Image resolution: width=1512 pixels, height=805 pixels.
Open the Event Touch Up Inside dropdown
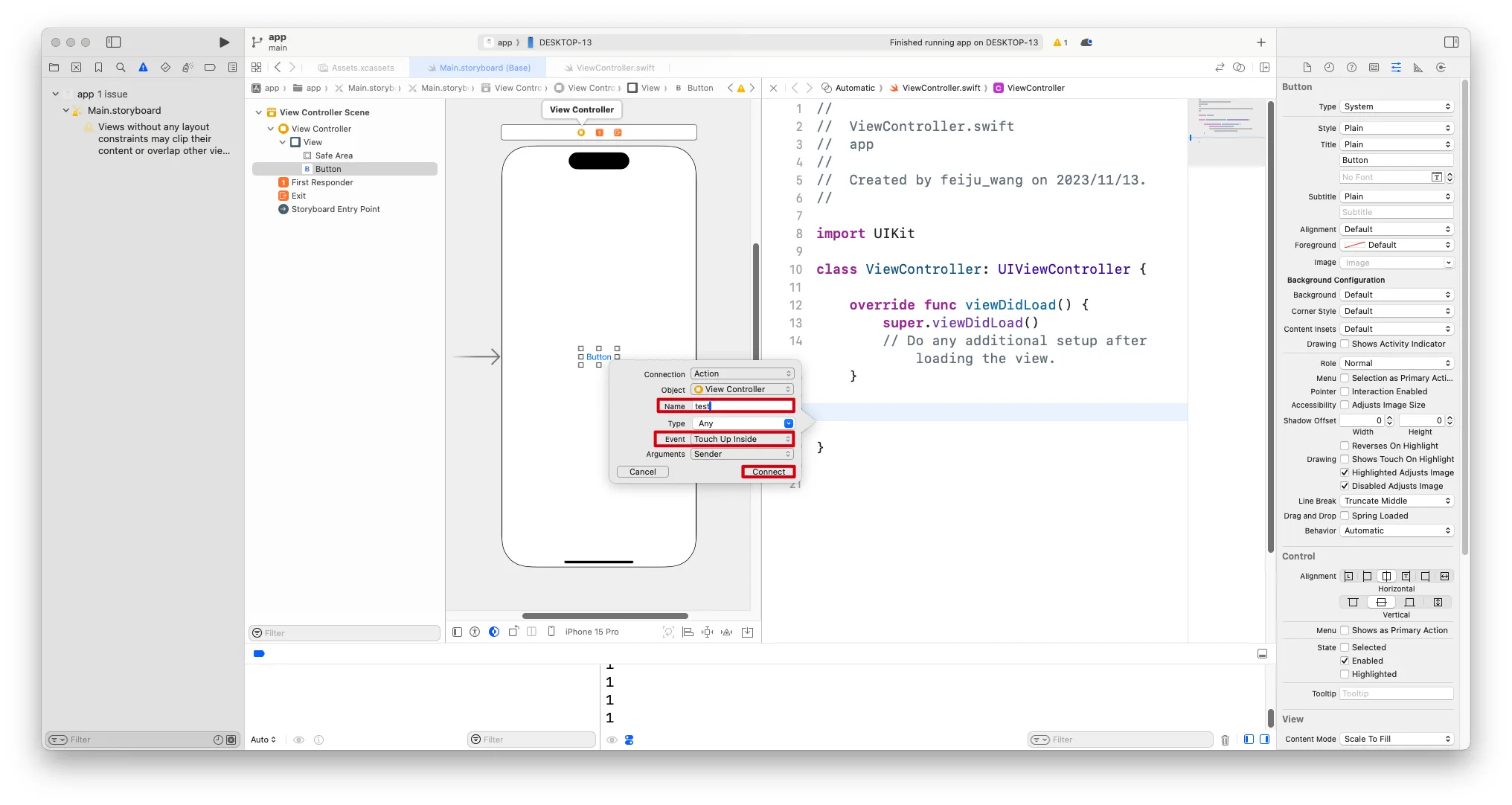[x=742, y=439]
